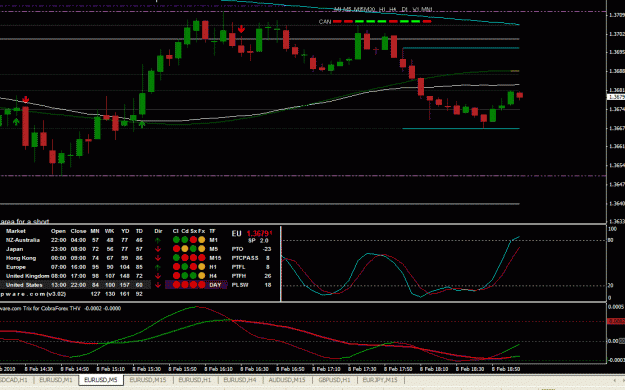Click the red Cl signal dot in DAY row
Viewport: 625px width, 390px height.
pos(176,285)
